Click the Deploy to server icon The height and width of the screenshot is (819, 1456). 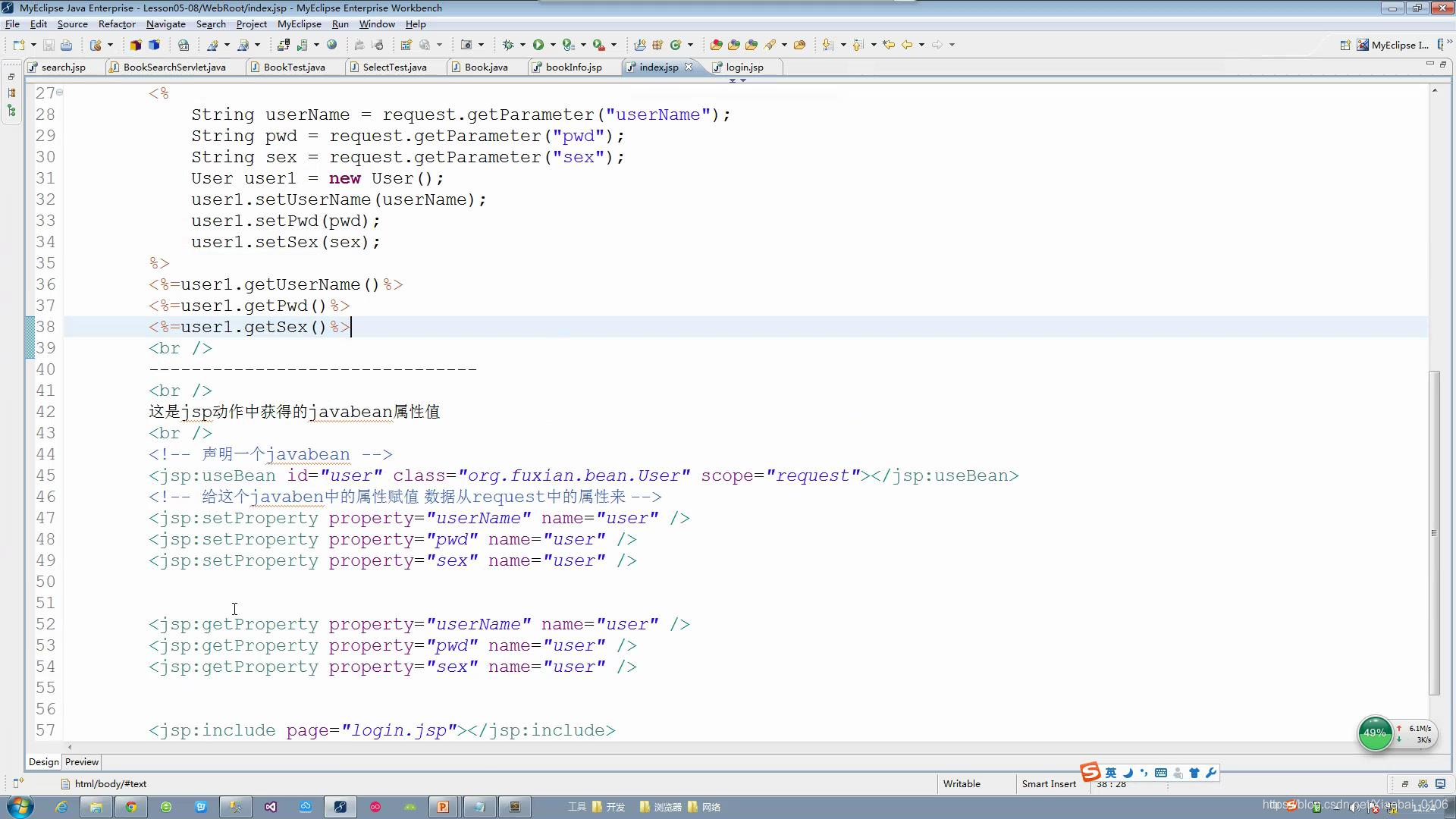point(283,45)
